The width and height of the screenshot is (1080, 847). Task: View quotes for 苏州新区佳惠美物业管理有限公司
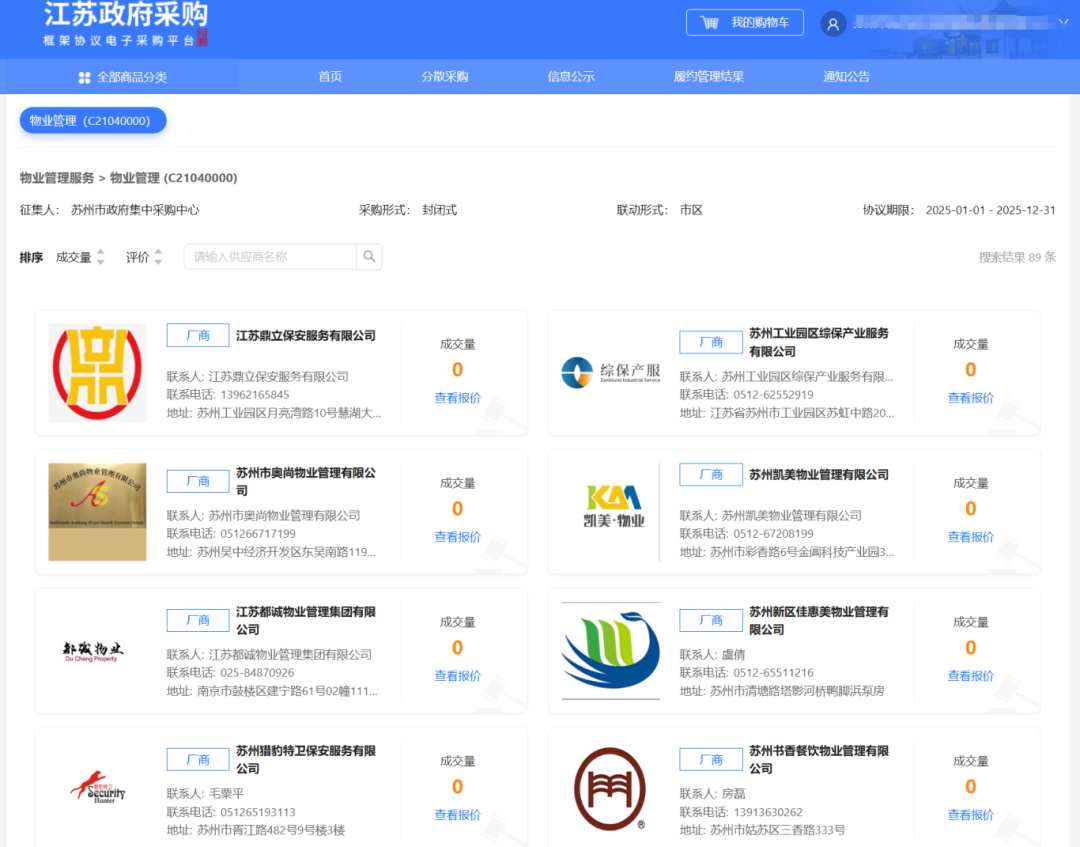pyautogui.click(x=970, y=676)
